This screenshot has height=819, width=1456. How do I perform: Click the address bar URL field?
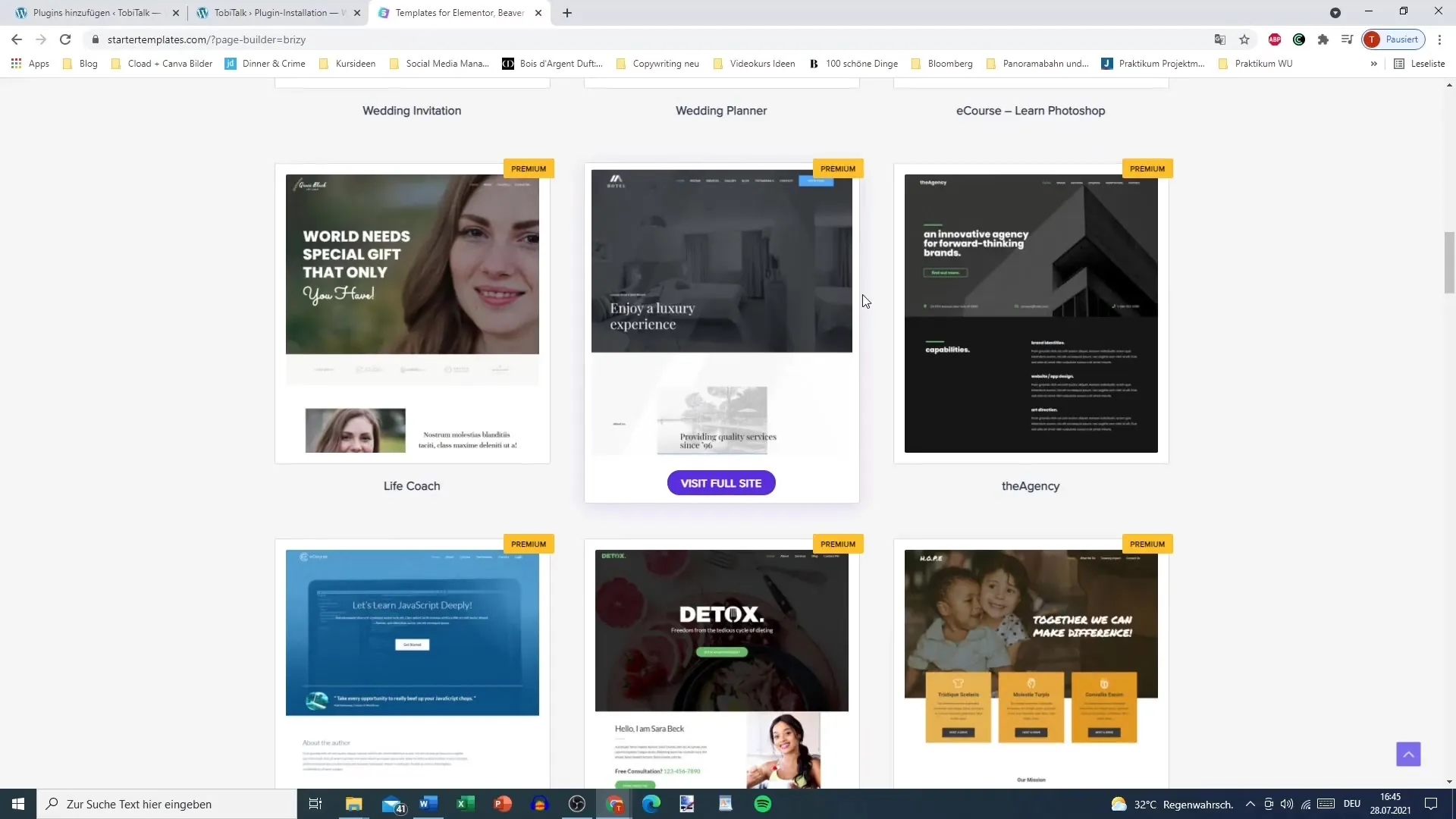point(645,39)
